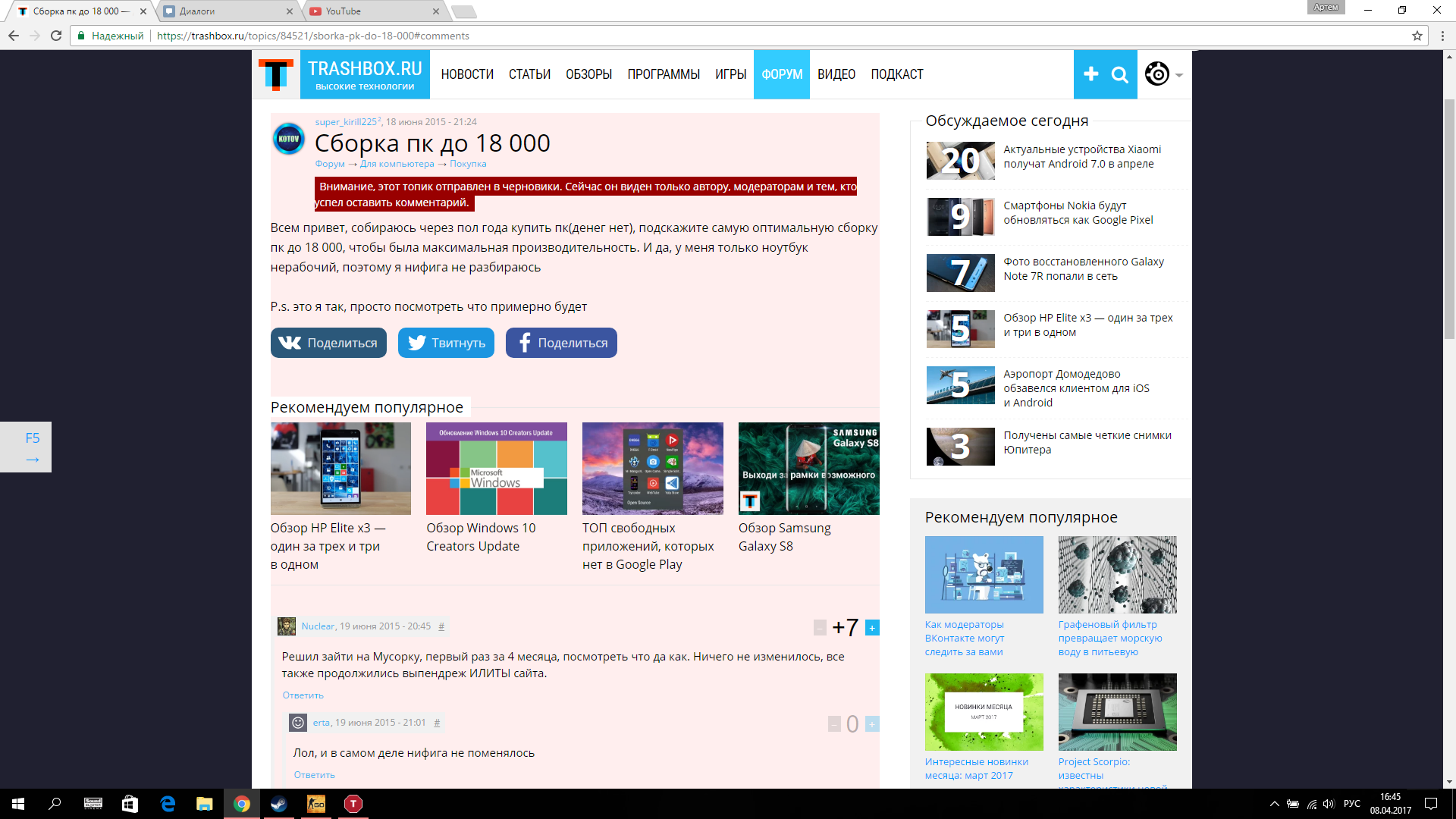1456x819 pixels.
Task: Open the Видео menu item
Action: tap(836, 74)
